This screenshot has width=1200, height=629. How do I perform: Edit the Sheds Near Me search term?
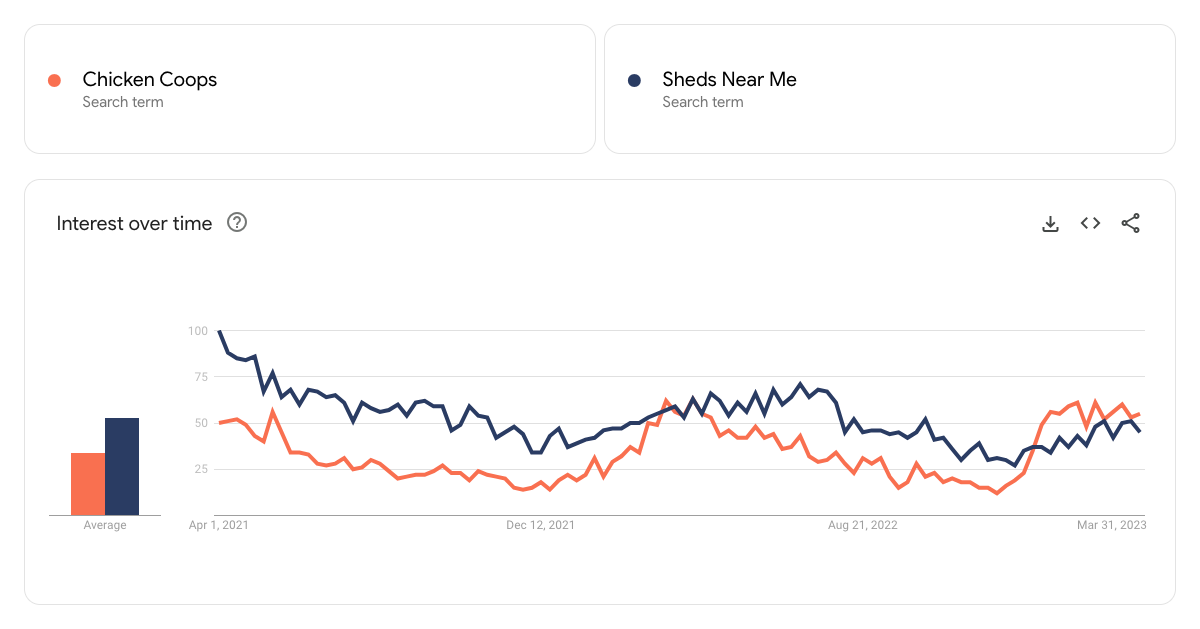tap(729, 79)
